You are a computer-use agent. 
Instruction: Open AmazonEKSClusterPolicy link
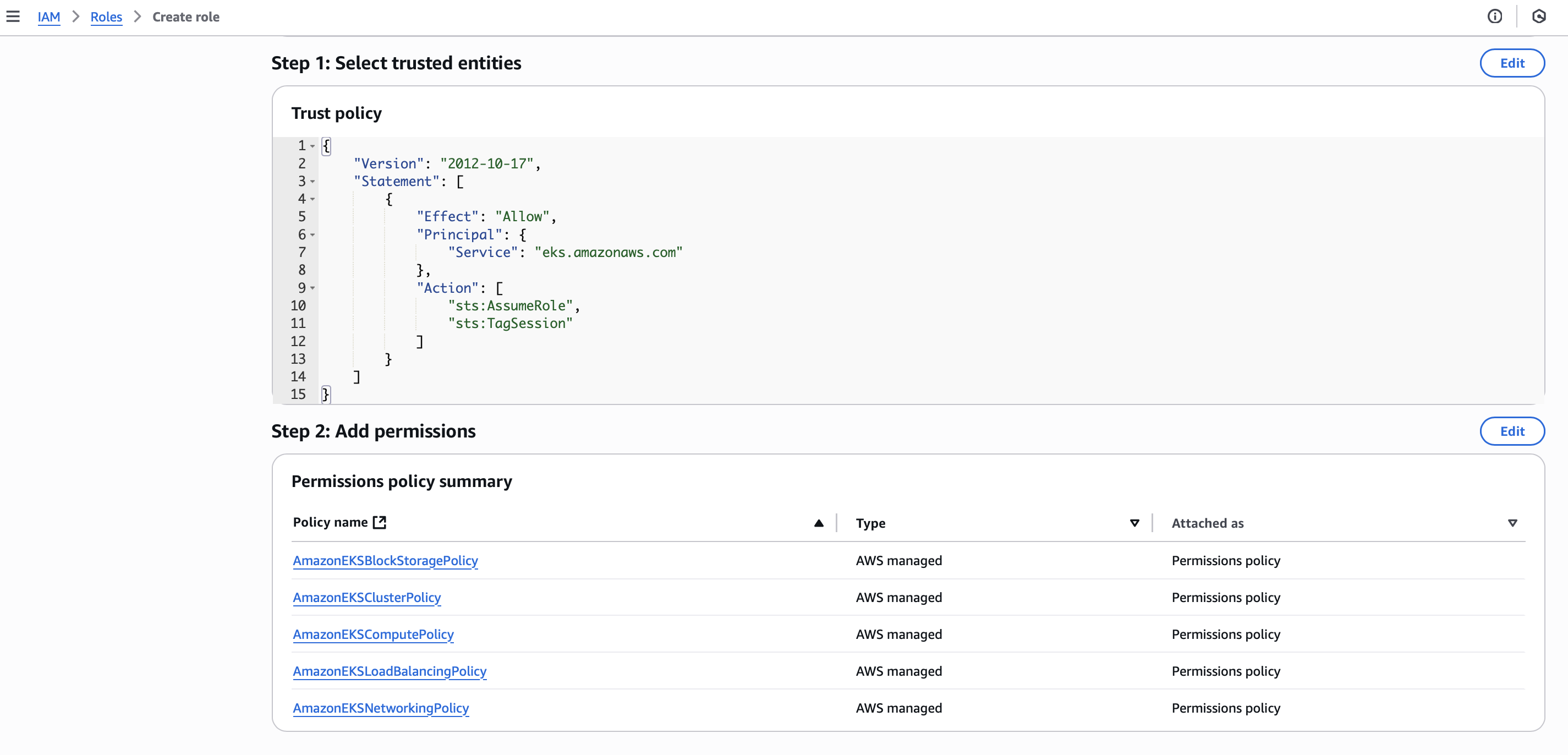tap(366, 597)
